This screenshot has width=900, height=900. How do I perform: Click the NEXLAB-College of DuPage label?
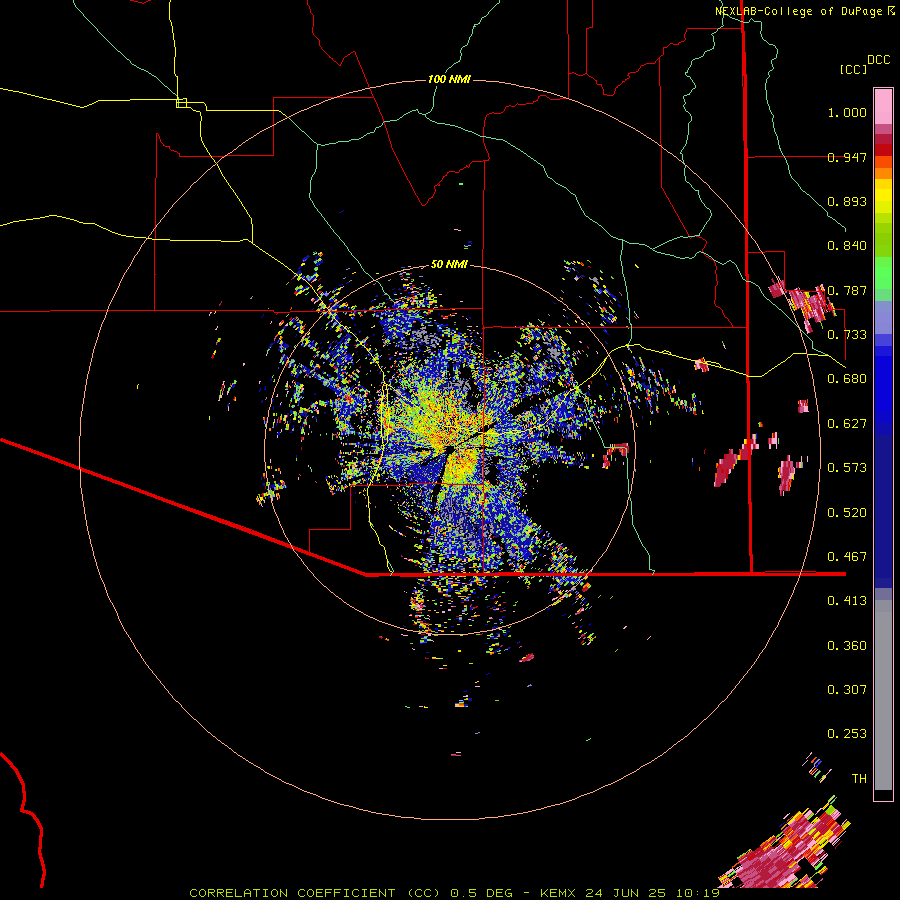click(x=798, y=11)
